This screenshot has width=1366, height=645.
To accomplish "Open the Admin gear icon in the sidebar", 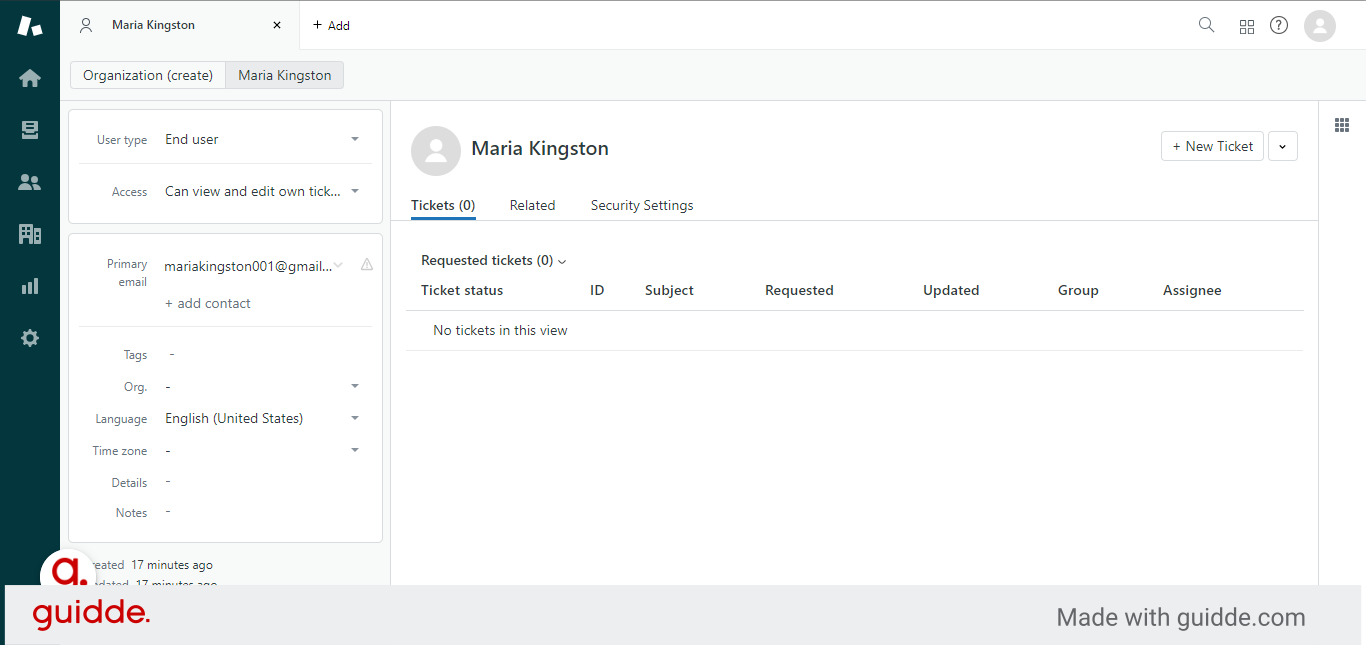I will (x=30, y=337).
